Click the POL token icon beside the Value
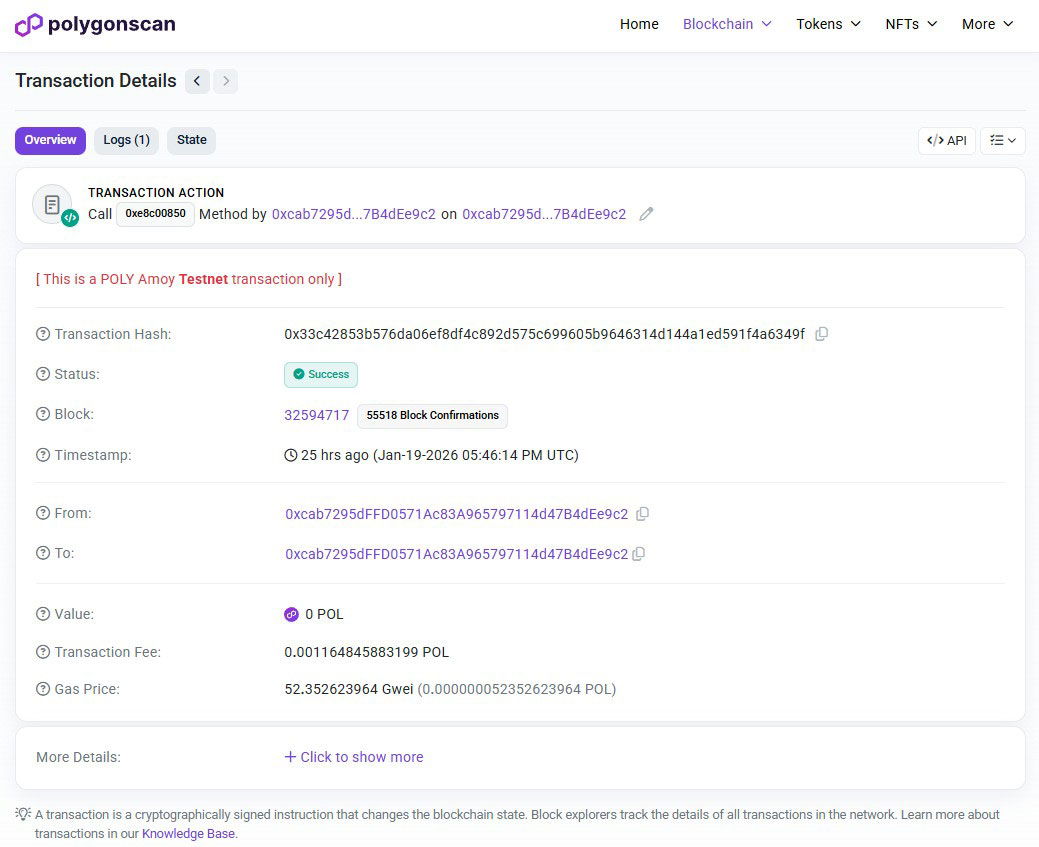 pos(291,614)
